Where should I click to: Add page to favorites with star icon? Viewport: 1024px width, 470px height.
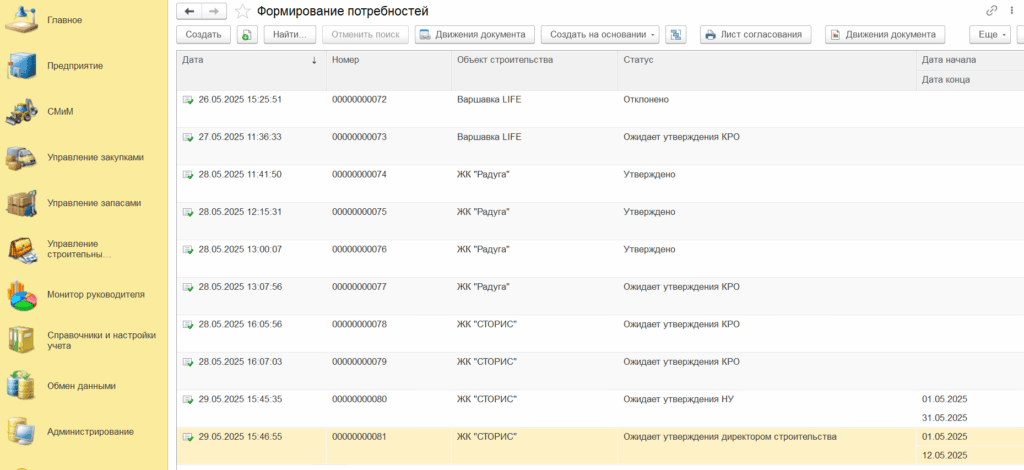point(242,11)
